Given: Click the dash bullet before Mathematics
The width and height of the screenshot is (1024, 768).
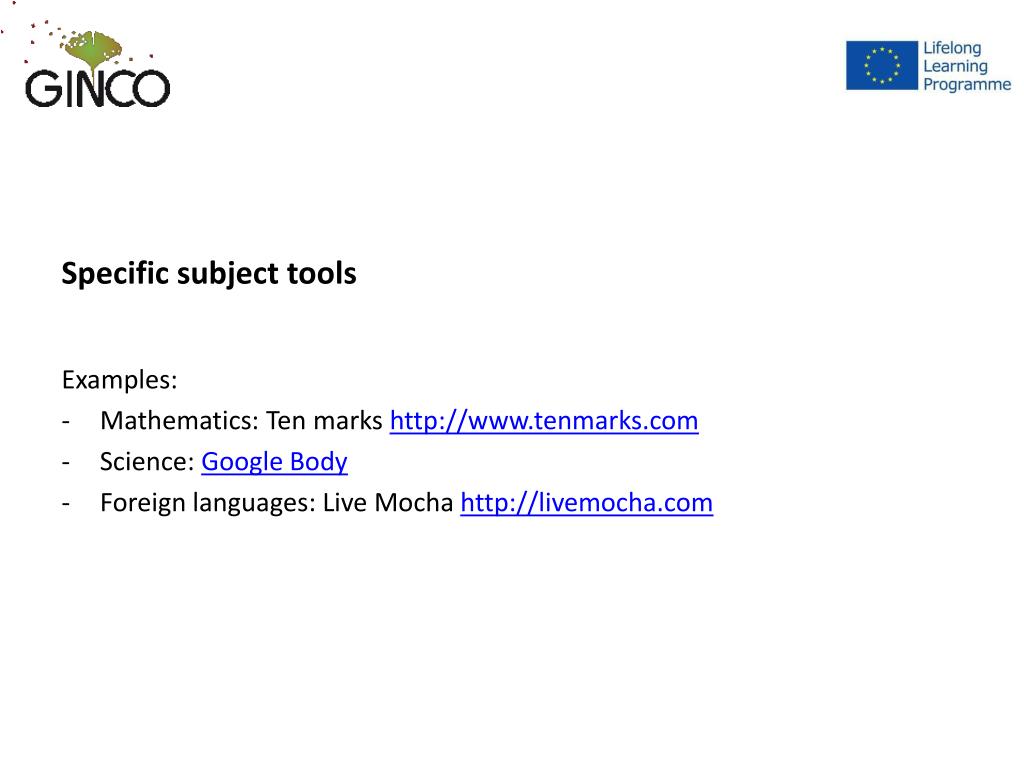Looking at the screenshot, I should (66, 421).
